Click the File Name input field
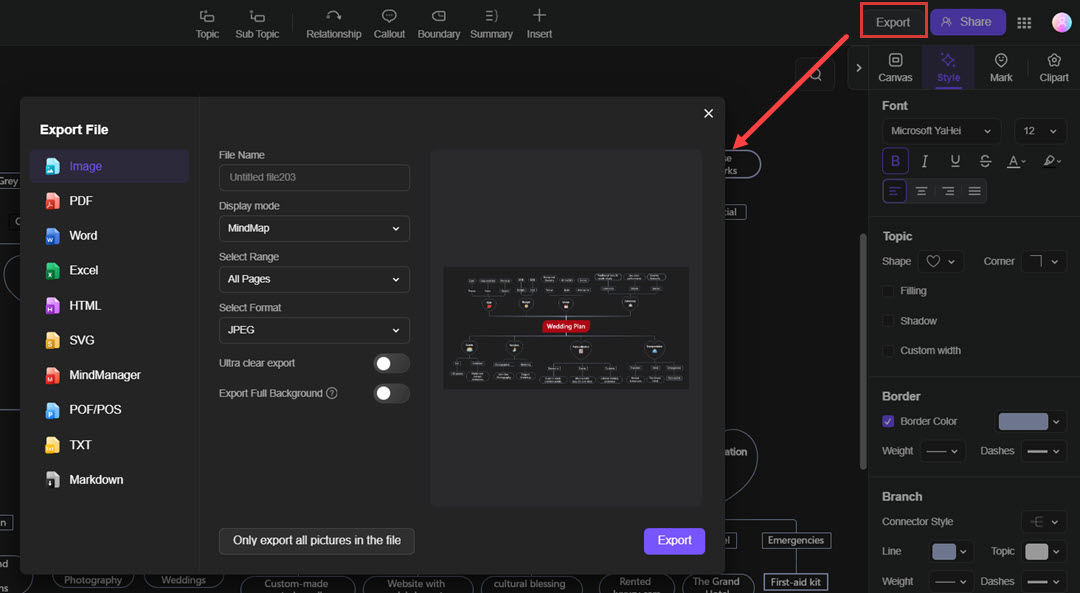1080x593 pixels. tap(314, 177)
